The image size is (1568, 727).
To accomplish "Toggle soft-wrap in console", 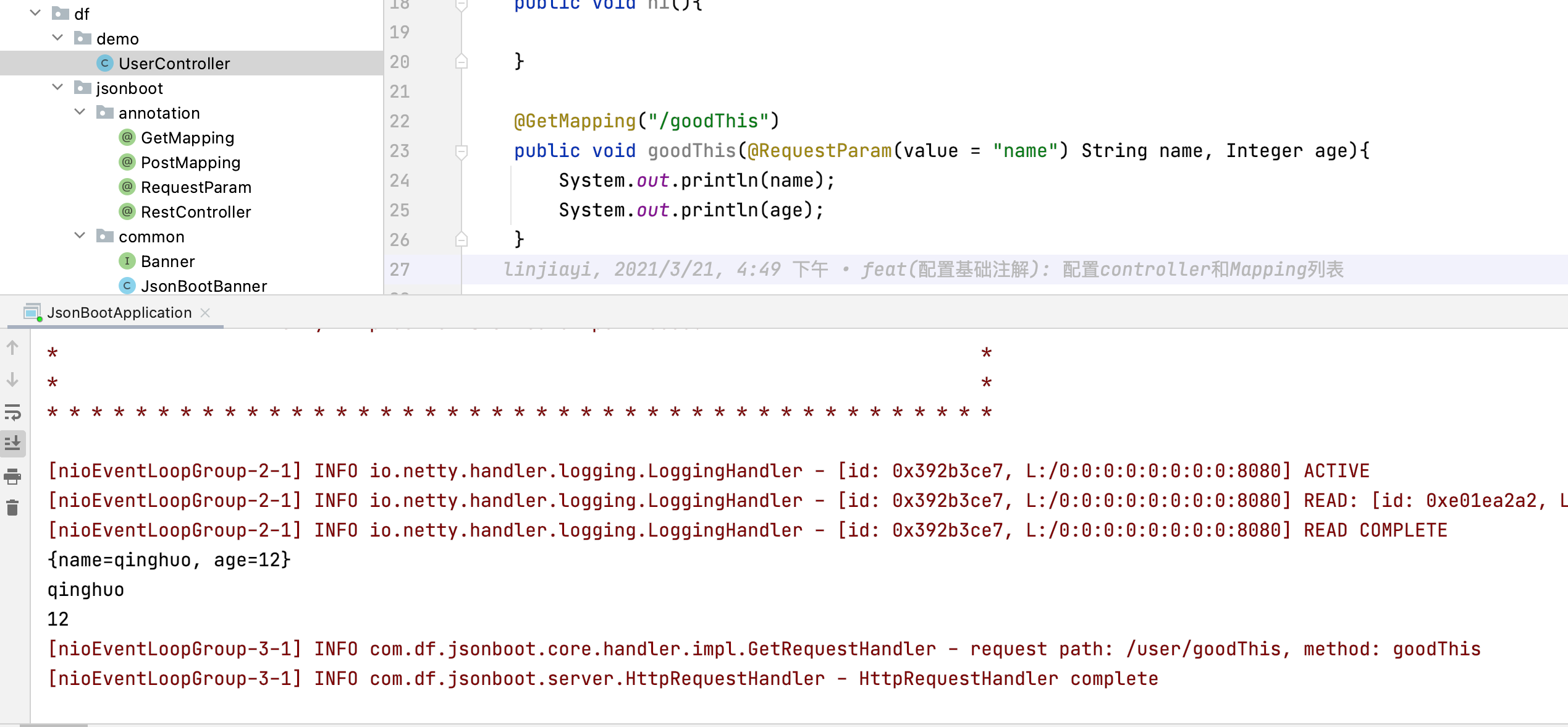I will pyautogui.click(x=12, y=412).
